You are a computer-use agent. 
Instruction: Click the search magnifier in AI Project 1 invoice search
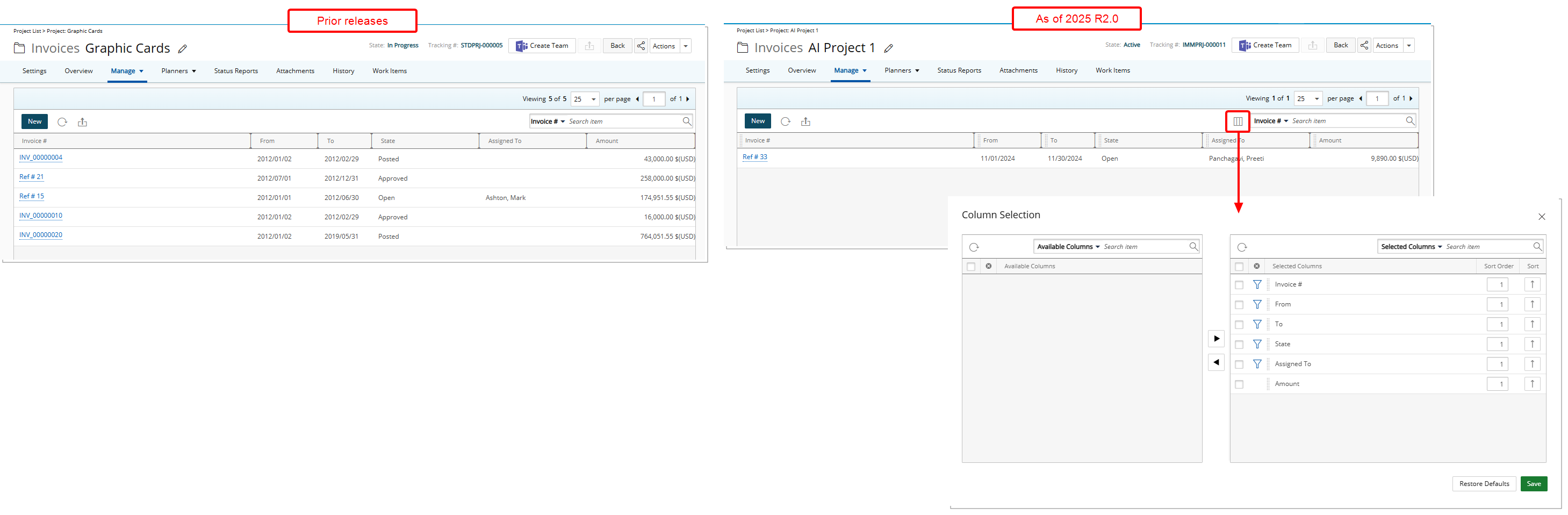point(1409,120)
